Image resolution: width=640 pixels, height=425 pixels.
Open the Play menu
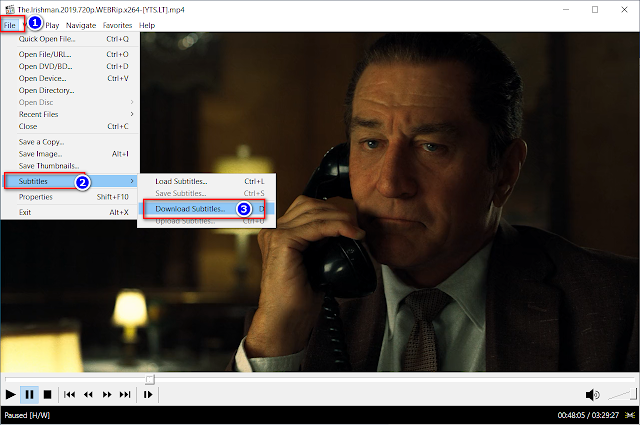click(x=52, y=25)
